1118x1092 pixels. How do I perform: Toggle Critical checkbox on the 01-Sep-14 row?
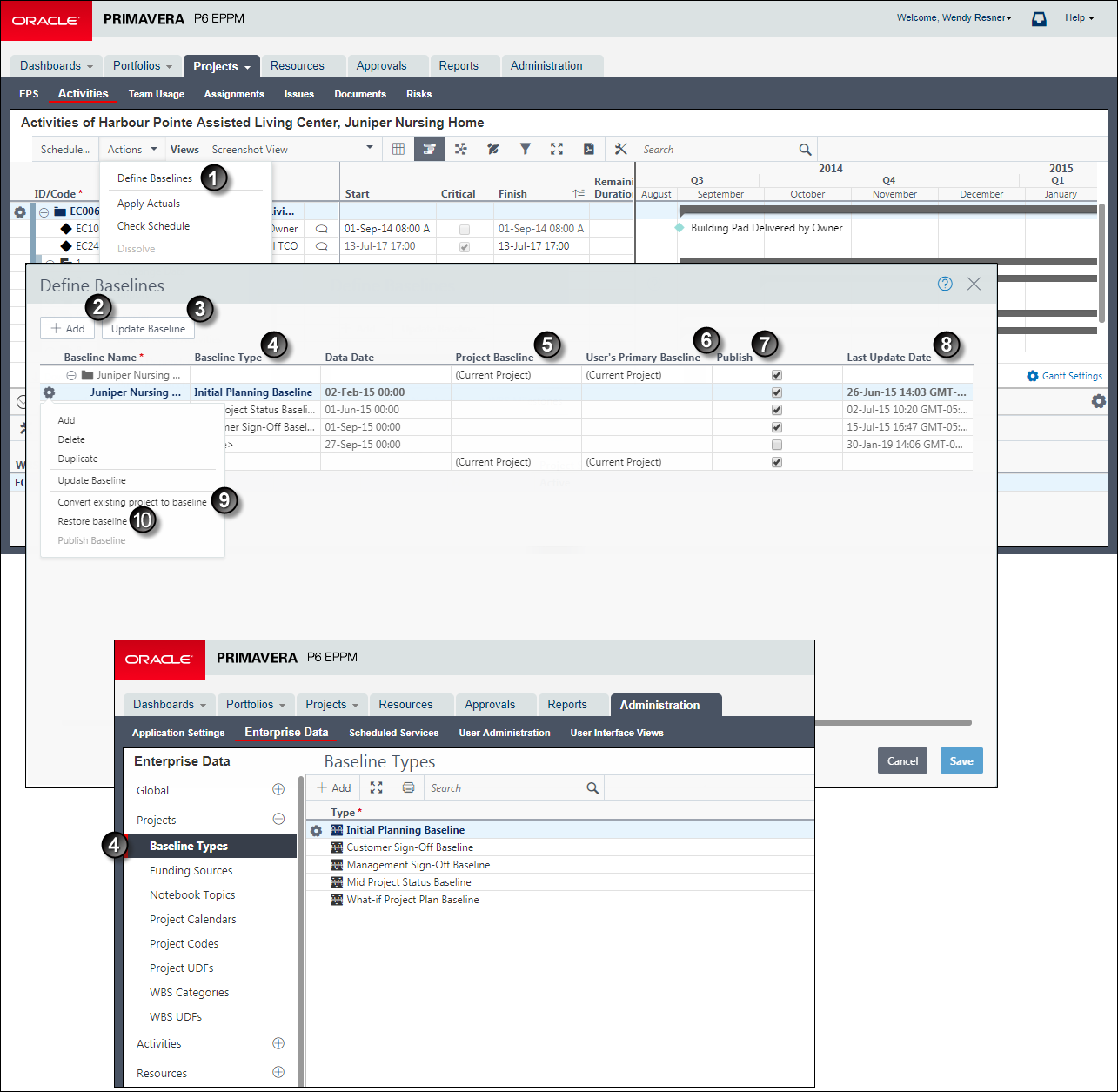(465, 230)
